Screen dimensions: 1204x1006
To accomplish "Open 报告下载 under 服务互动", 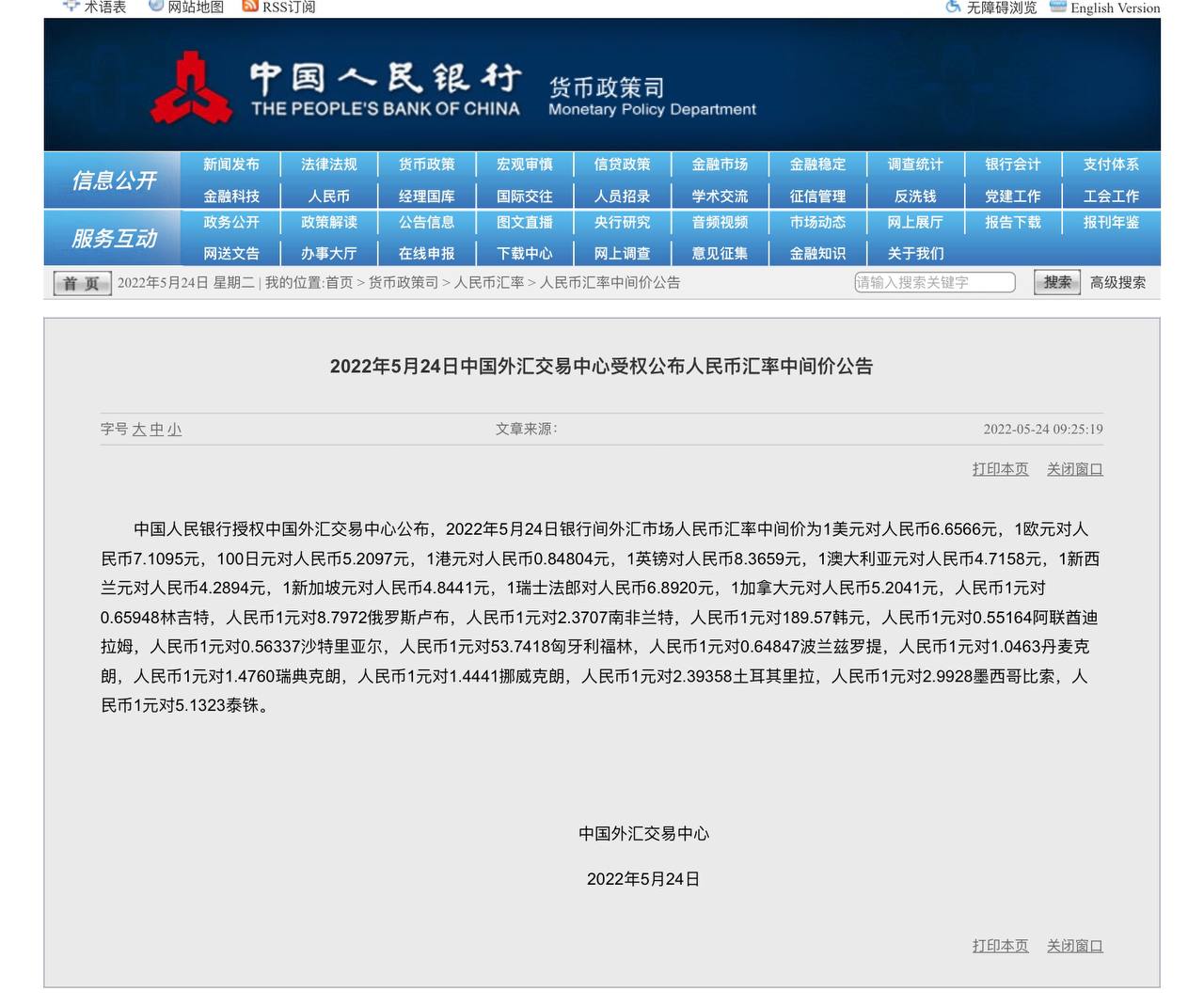I will (x=1013, y=223).
